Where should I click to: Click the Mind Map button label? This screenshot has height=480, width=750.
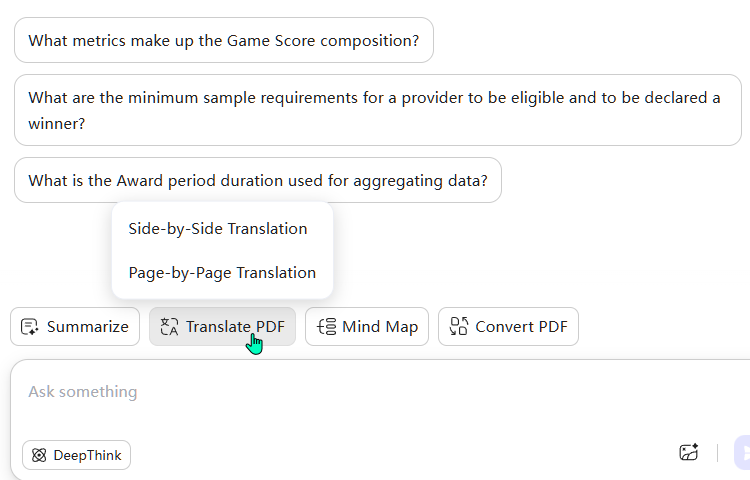(x=380, y=327)
